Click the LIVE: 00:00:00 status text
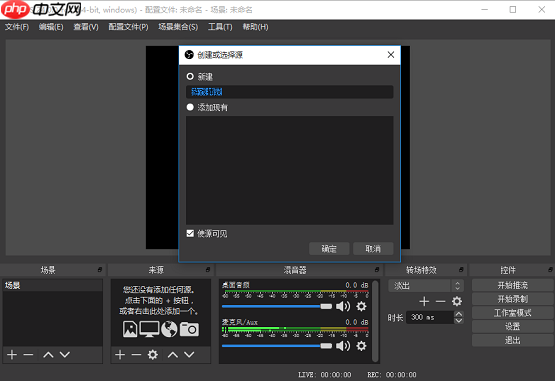555x381 pixels. click(325, 375)
